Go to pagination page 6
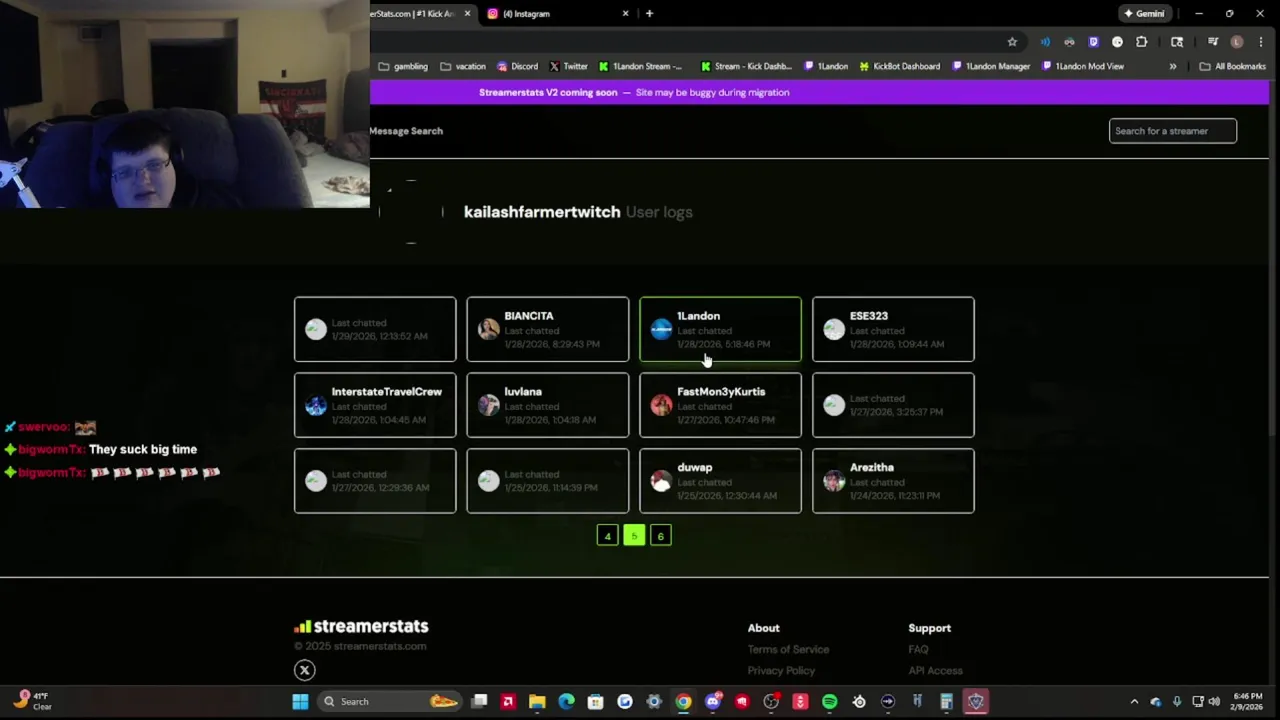 (660, 536)
